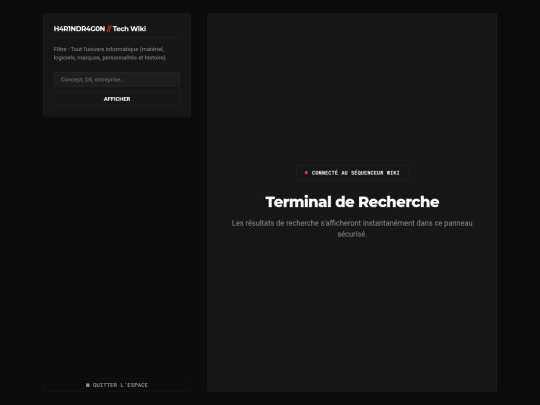The height and width of the screenshot is (405, 540).
Task: Click the QUITTER L'ESPACE button
Action: click(x=117, y=385)
